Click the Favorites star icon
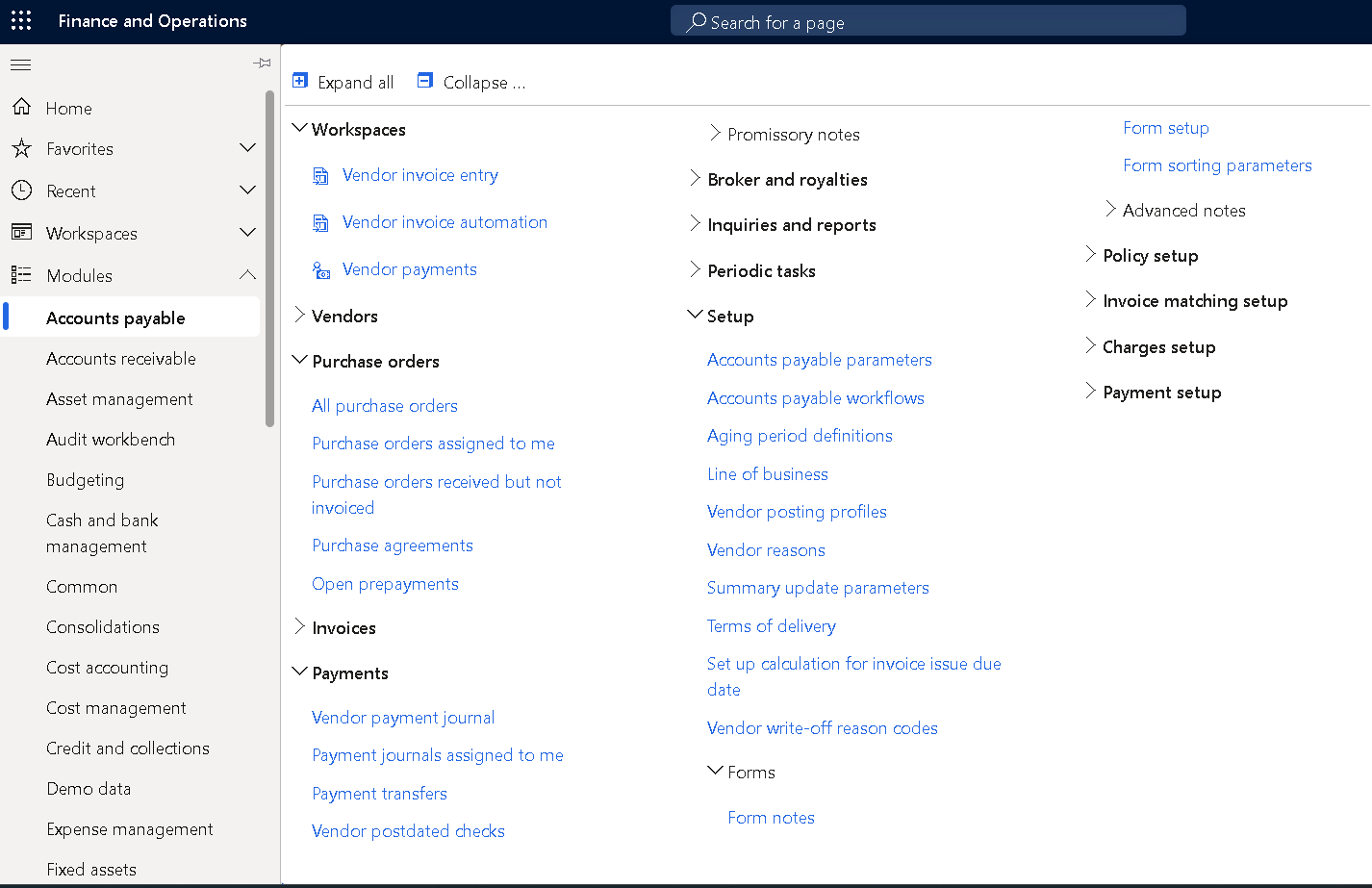This screenshot has width=1372, height=888. [21, 148]
